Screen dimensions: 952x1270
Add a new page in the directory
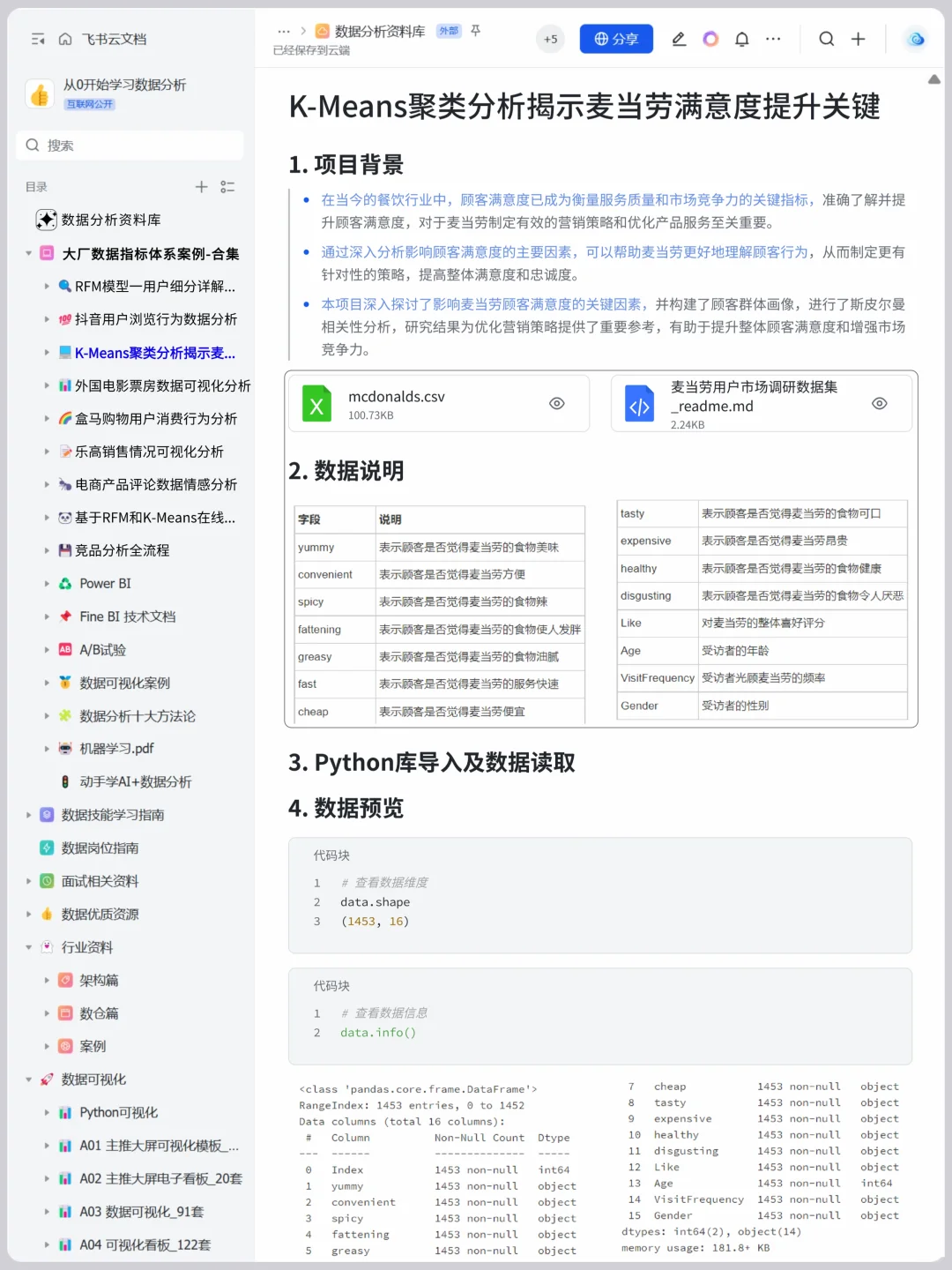[201, 187]
